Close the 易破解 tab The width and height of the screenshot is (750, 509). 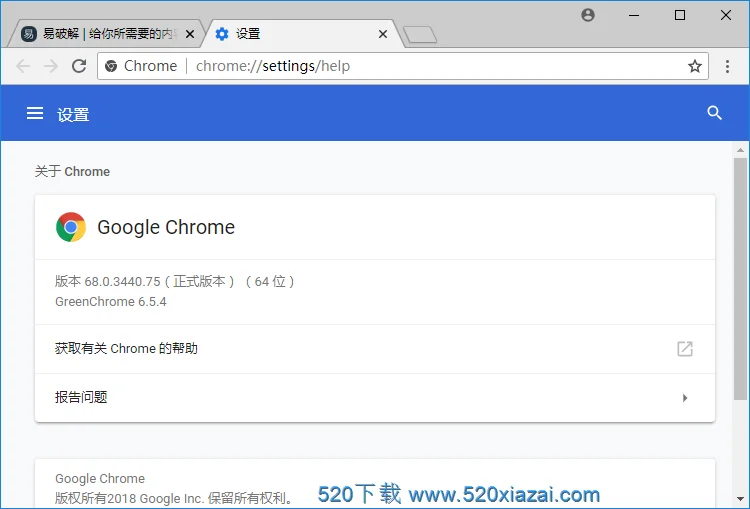[x=190, y=34]
